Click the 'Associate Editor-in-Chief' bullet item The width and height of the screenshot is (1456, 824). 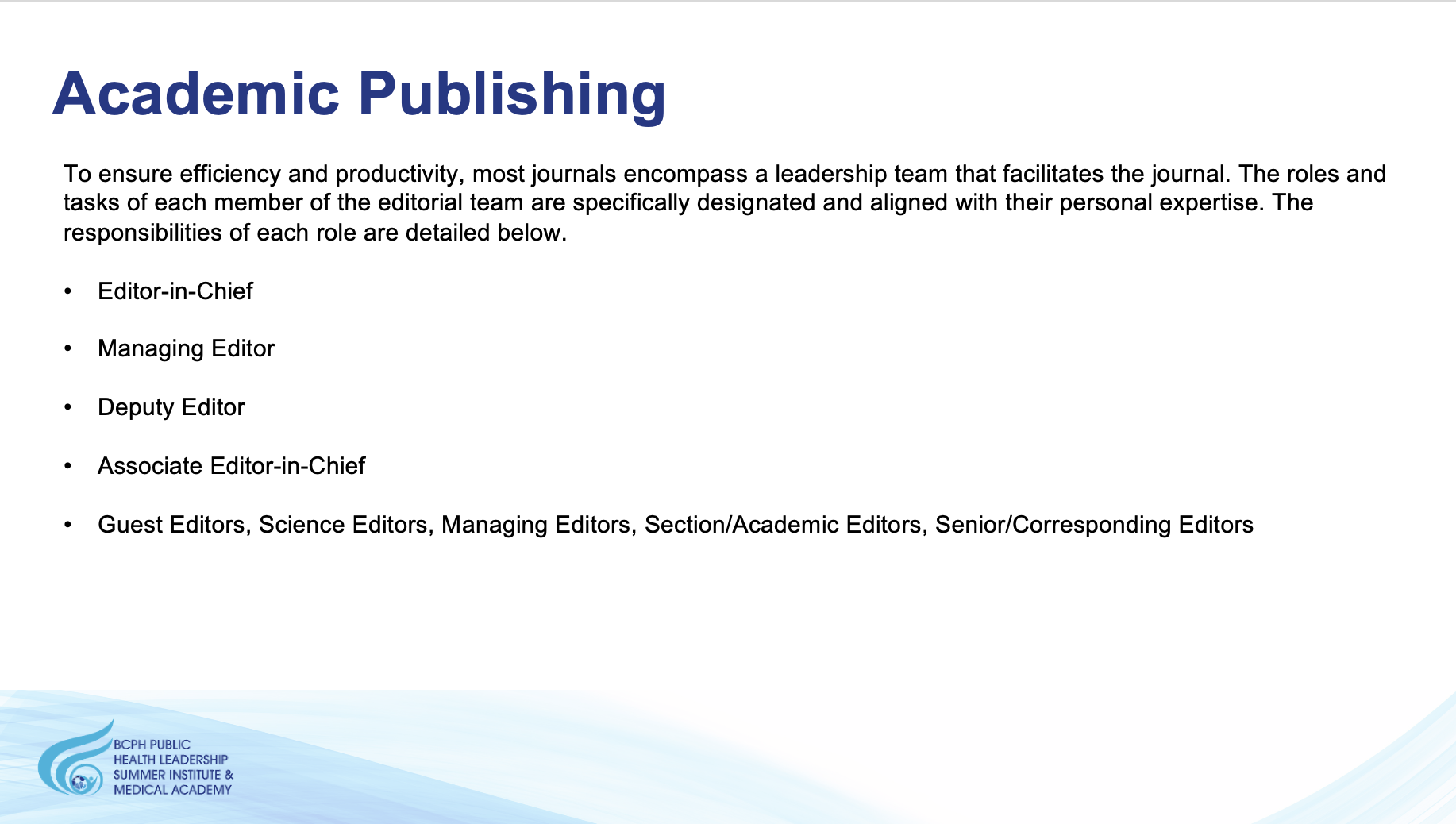click(231, 466)
